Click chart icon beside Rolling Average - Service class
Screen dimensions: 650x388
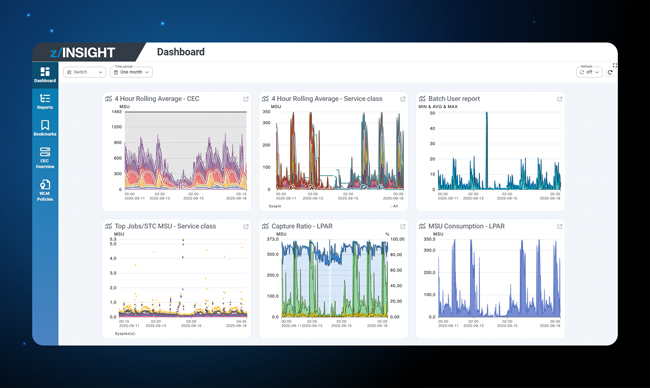tap(265, 99)
